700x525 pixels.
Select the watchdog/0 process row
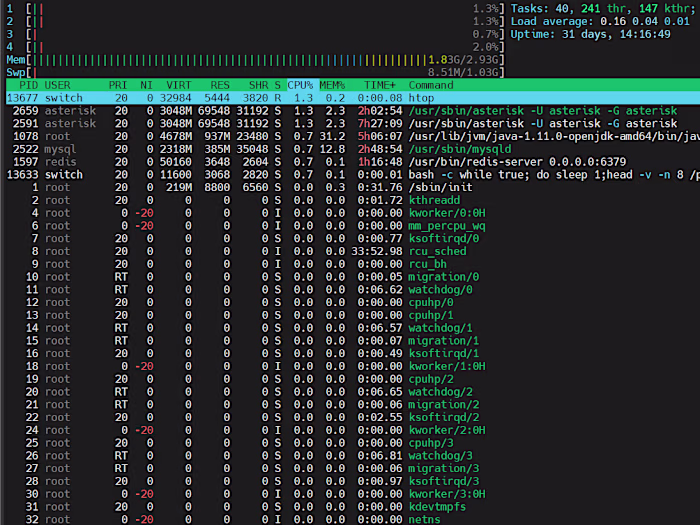[353, 290]
